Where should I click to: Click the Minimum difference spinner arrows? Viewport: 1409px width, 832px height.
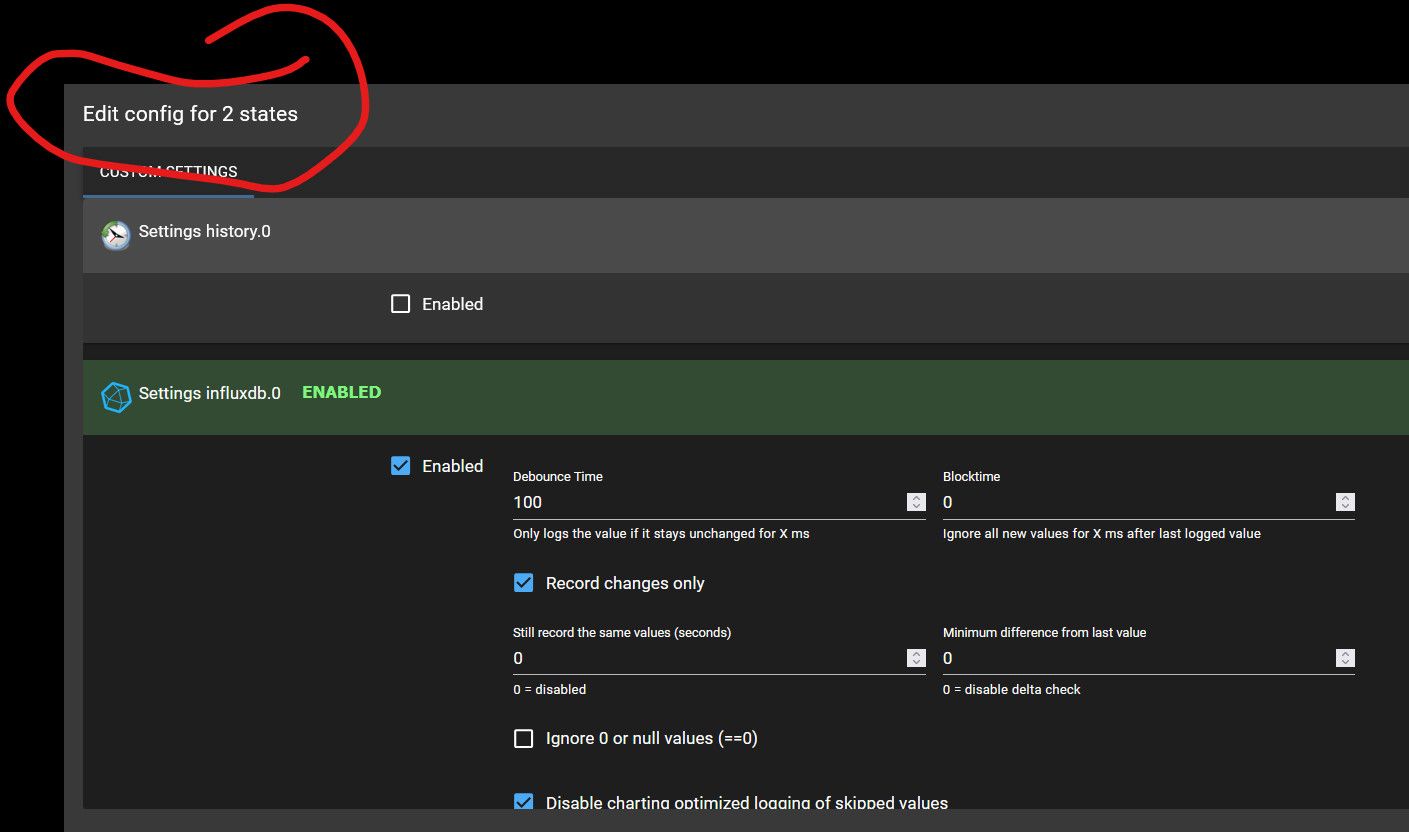pyautogui.click(x=1346, y=658)
